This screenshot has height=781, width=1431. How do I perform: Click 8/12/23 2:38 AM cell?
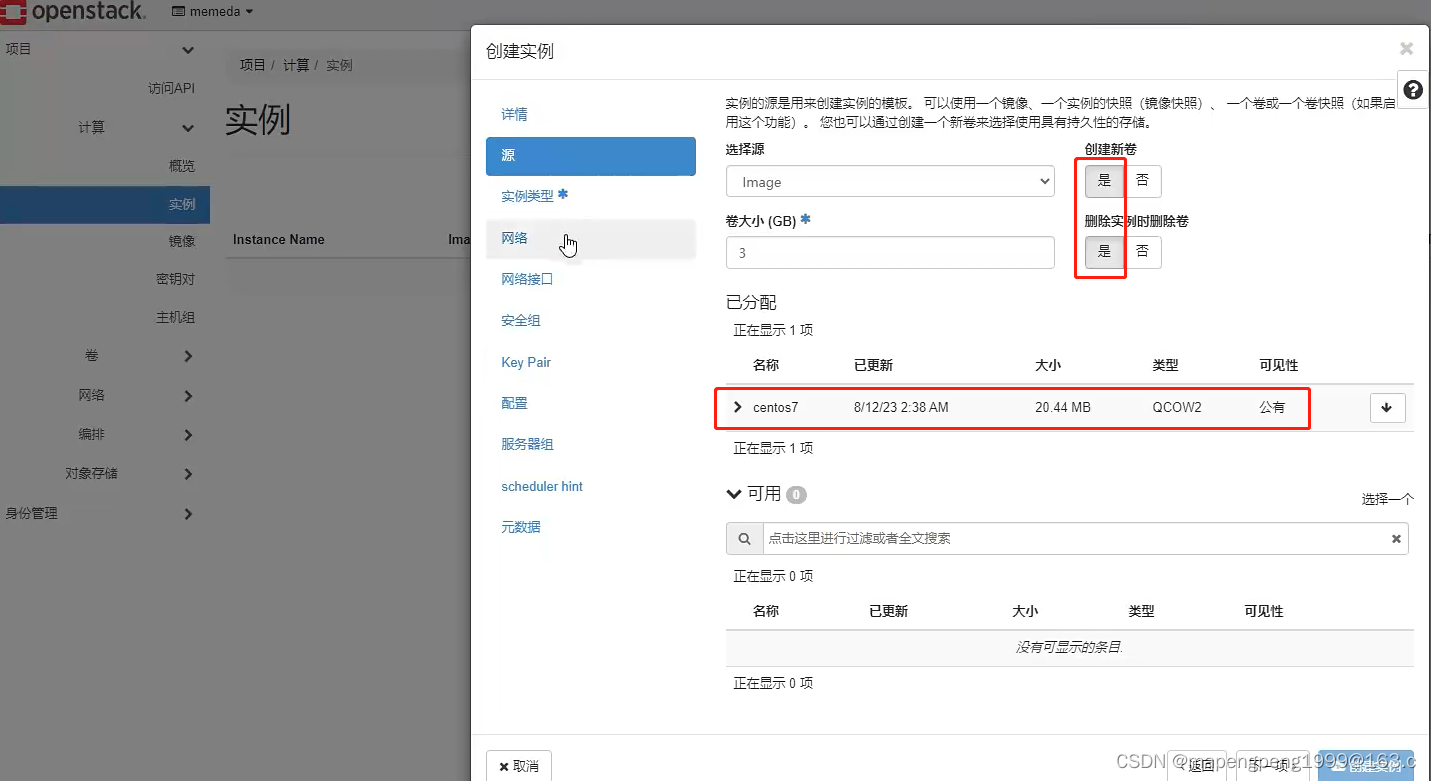(901, 407)
